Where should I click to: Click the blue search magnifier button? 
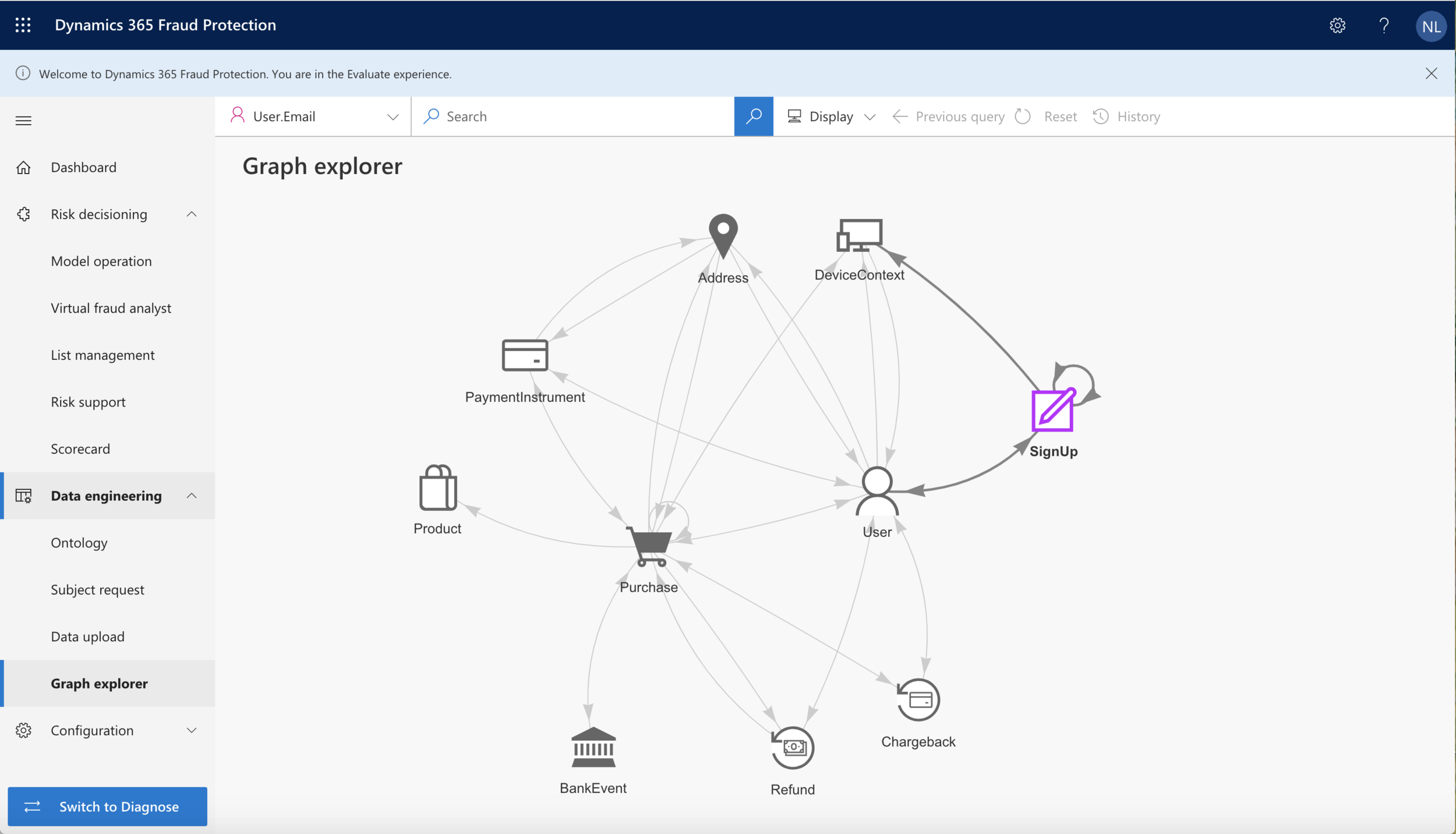[754, 116]
